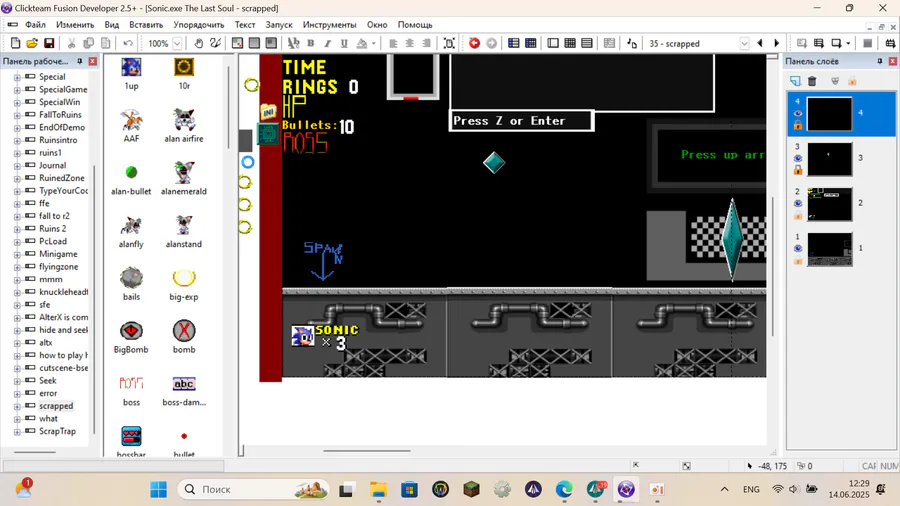Screen dimensions: 900x506
Task: Expand the Special tree node
Action: 17,77
